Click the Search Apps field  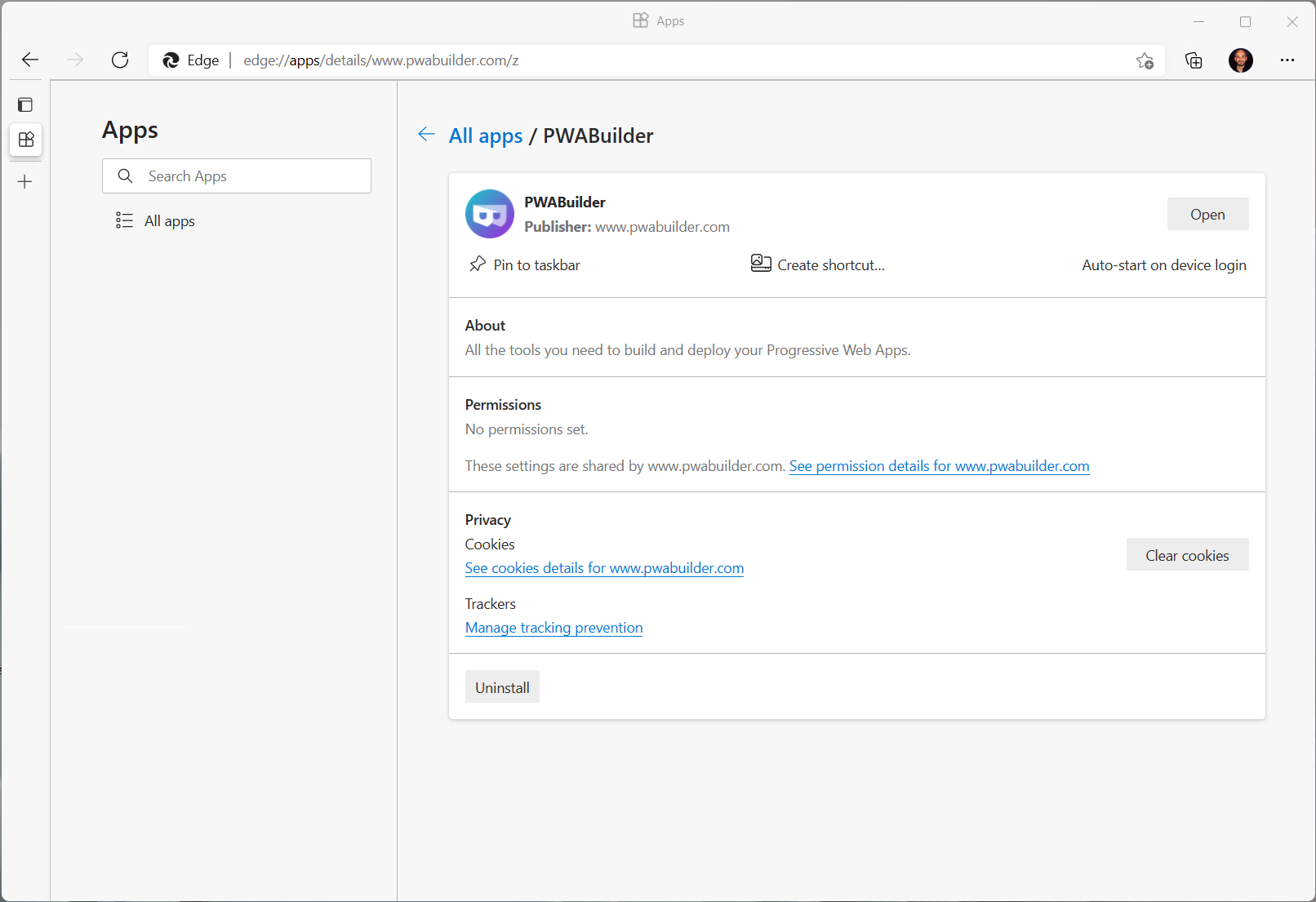(237, 176)
